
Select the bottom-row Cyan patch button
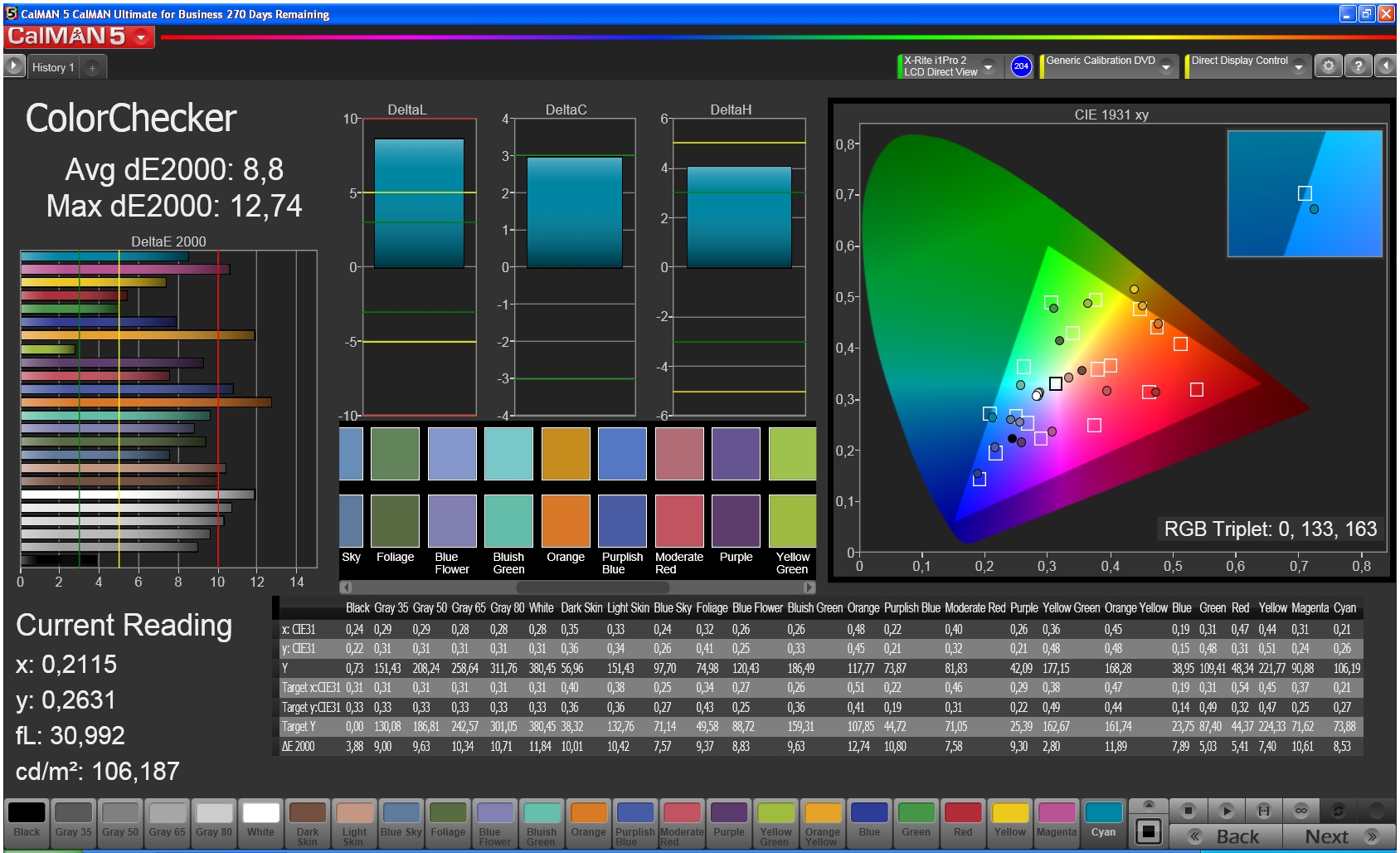tap(1103, 823)
